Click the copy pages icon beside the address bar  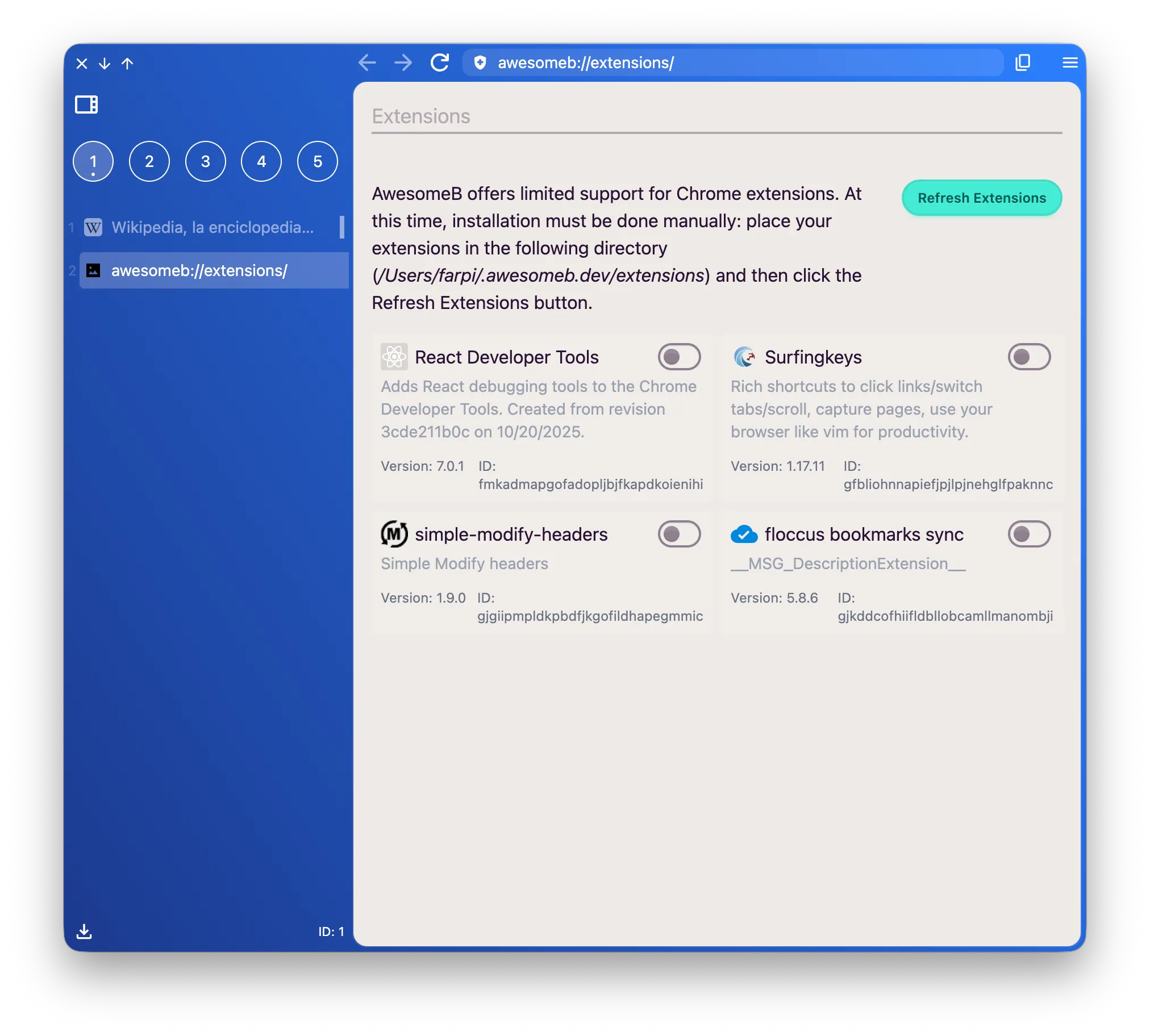click(1023, 62)
